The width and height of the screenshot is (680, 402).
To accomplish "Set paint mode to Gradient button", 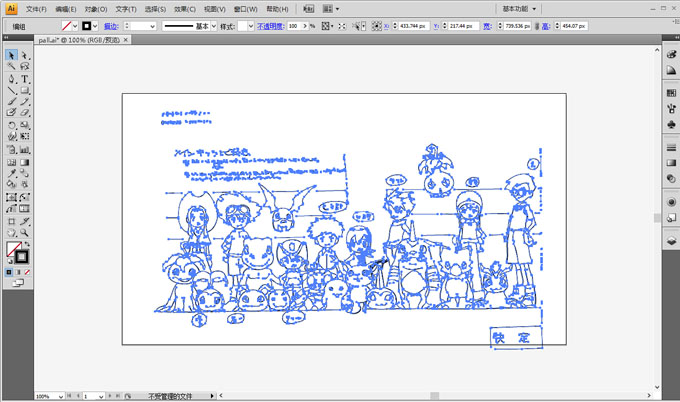I will click(x=18, y=272).
